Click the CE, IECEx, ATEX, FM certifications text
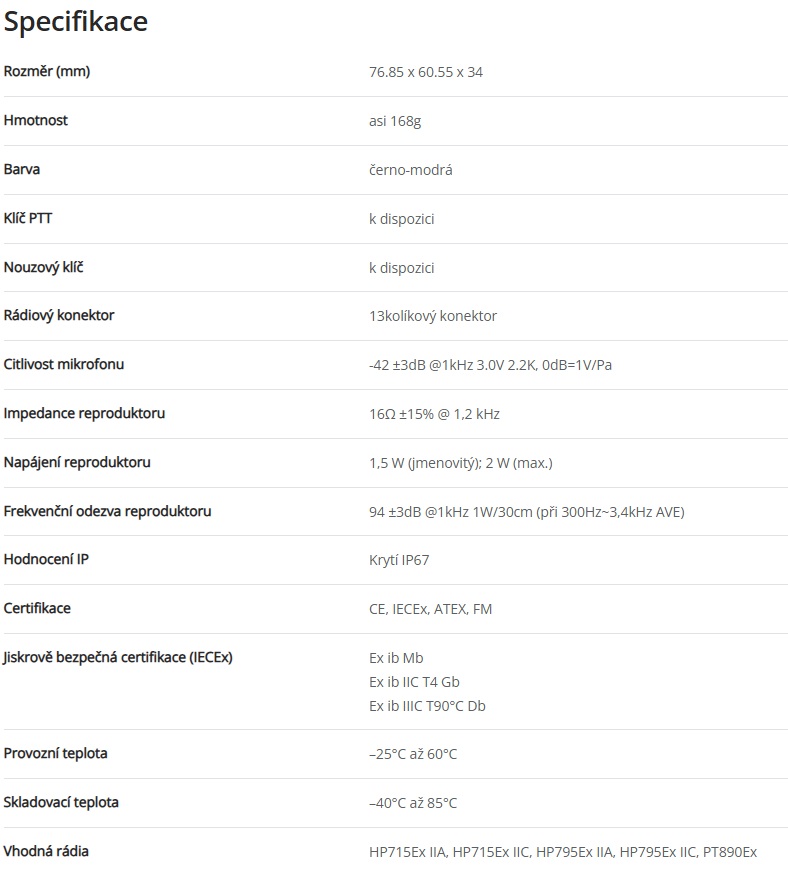Screen dimensions: 788x870 430,609
